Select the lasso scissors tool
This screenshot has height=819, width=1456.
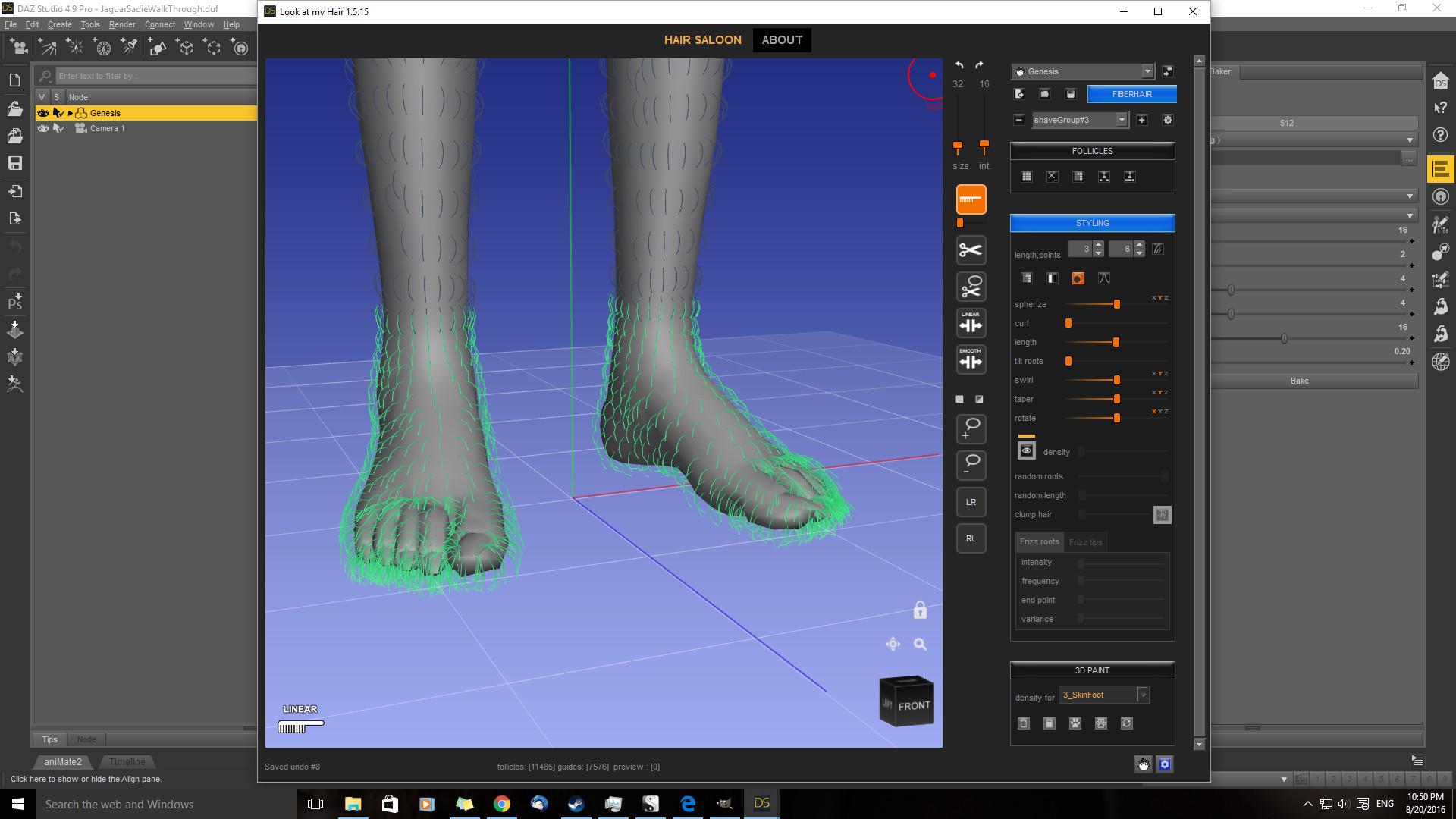pos(971,287)
